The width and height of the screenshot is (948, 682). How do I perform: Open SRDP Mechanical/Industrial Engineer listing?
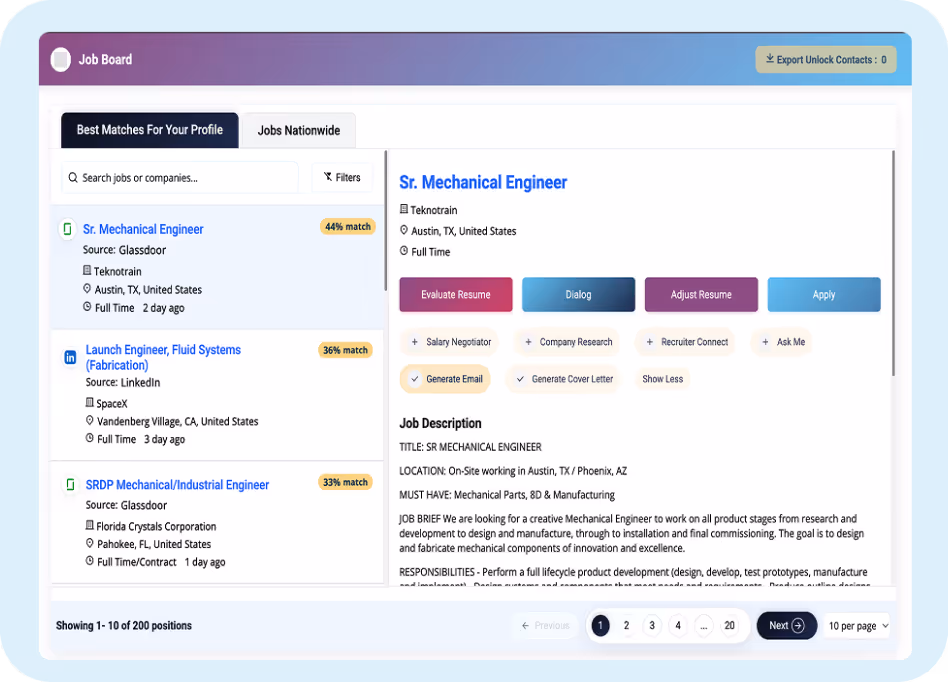pyautogui.click(x=177, y=485)
